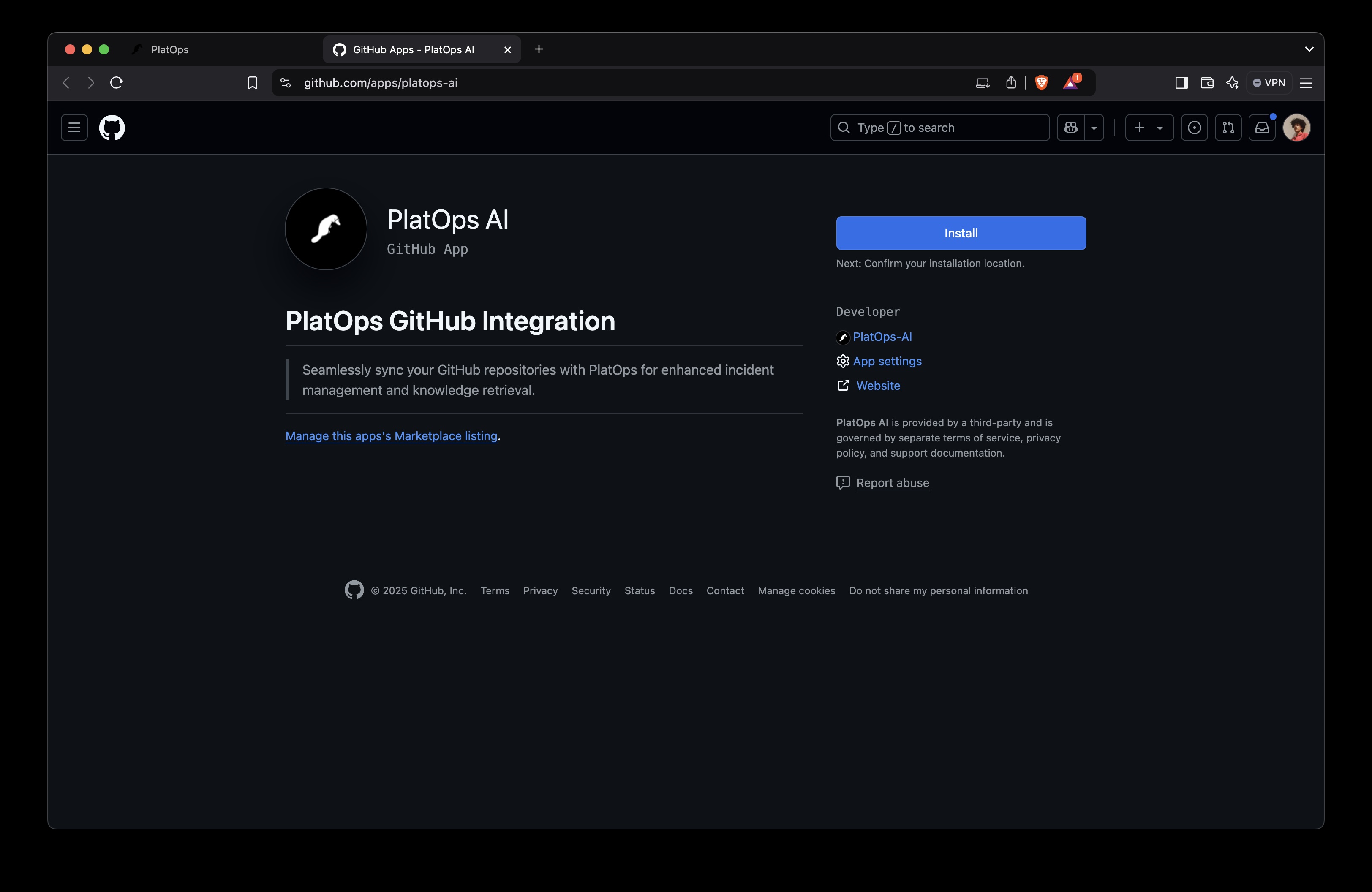1372x892 pixels.
Task: Click the address bar URL
Action: point(381,83)
